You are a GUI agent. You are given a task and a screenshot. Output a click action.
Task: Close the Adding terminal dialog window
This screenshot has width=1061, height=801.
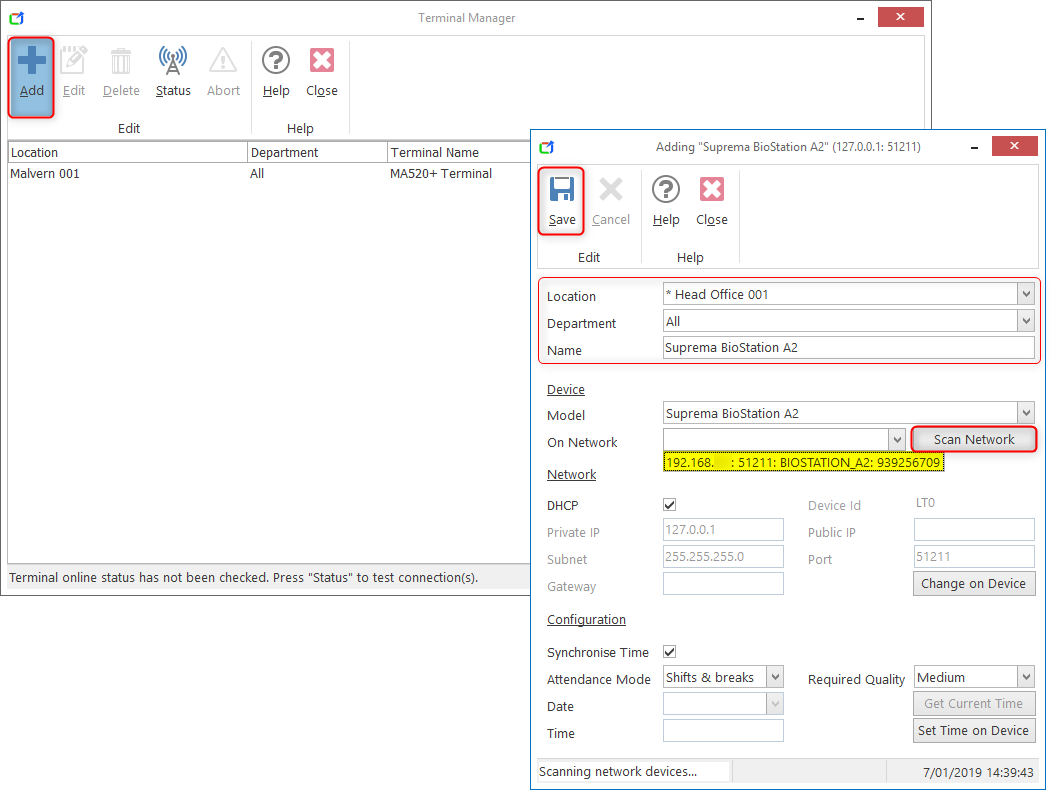(1014, 145)
